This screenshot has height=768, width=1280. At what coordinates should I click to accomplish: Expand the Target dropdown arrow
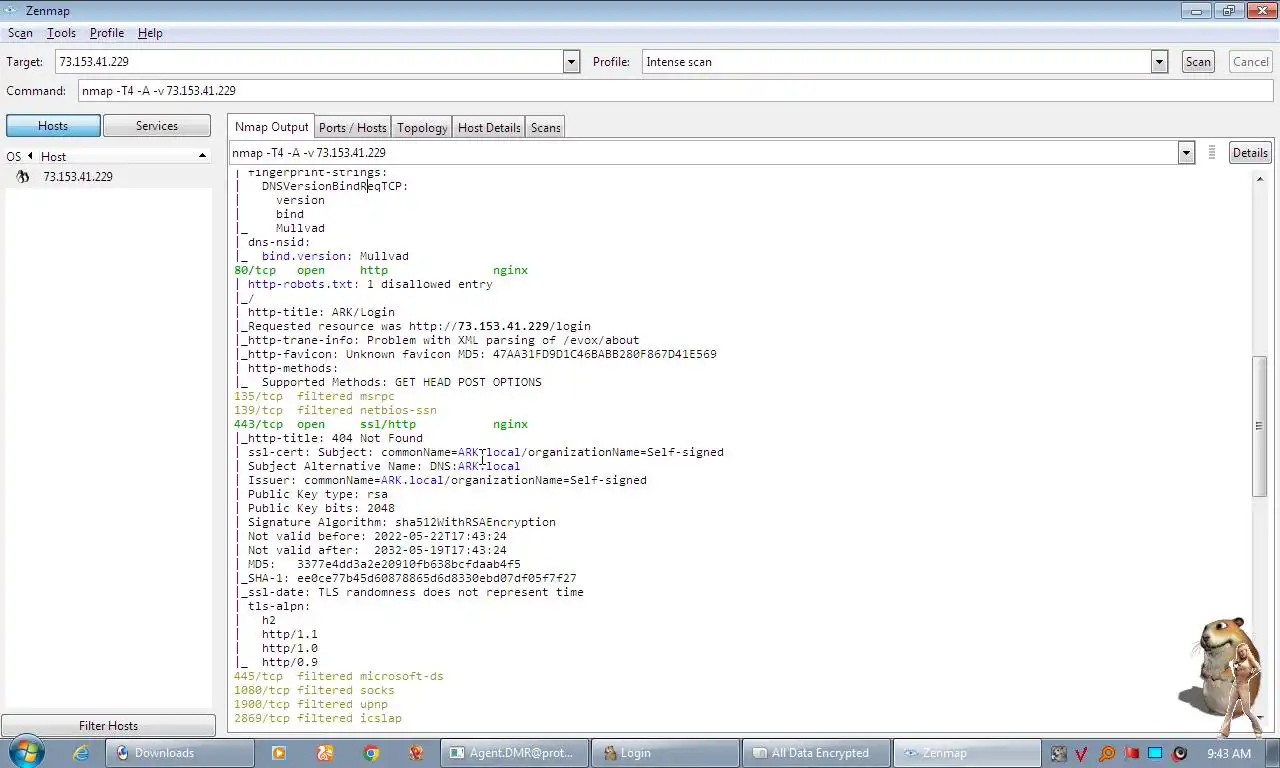(571, 62)
